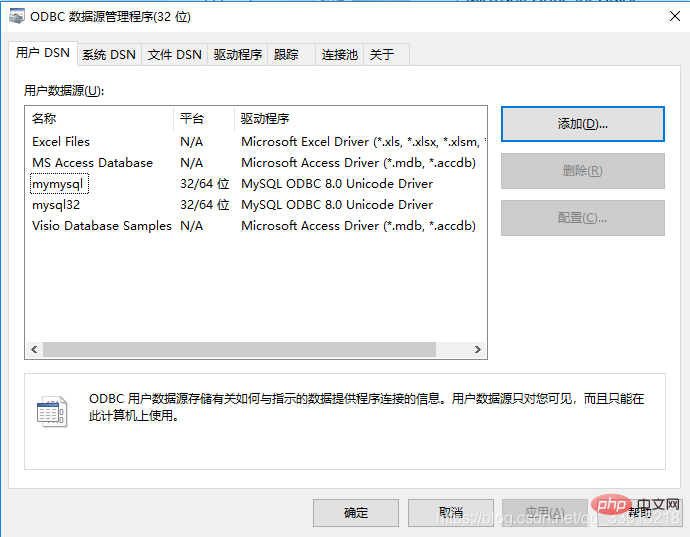Confirm with the 确定 button
690x537 pixels.
coord(356,513)
